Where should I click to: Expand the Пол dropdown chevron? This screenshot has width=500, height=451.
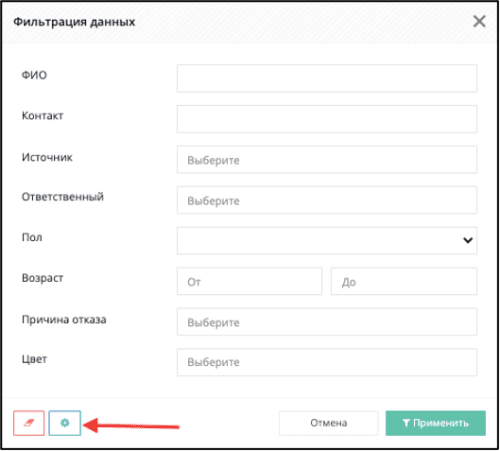click(468, 240)
